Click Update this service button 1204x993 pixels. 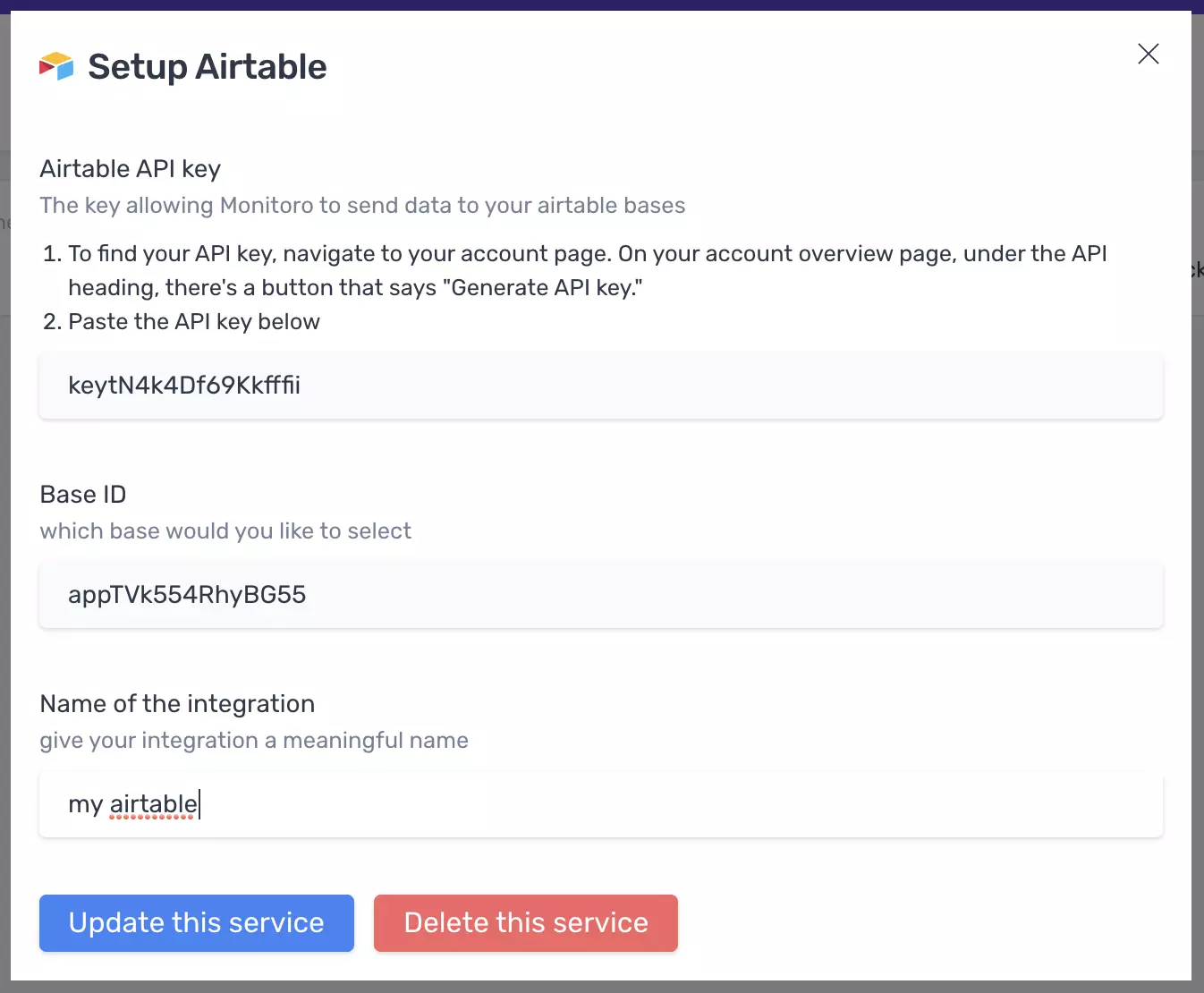click(197, 923)
